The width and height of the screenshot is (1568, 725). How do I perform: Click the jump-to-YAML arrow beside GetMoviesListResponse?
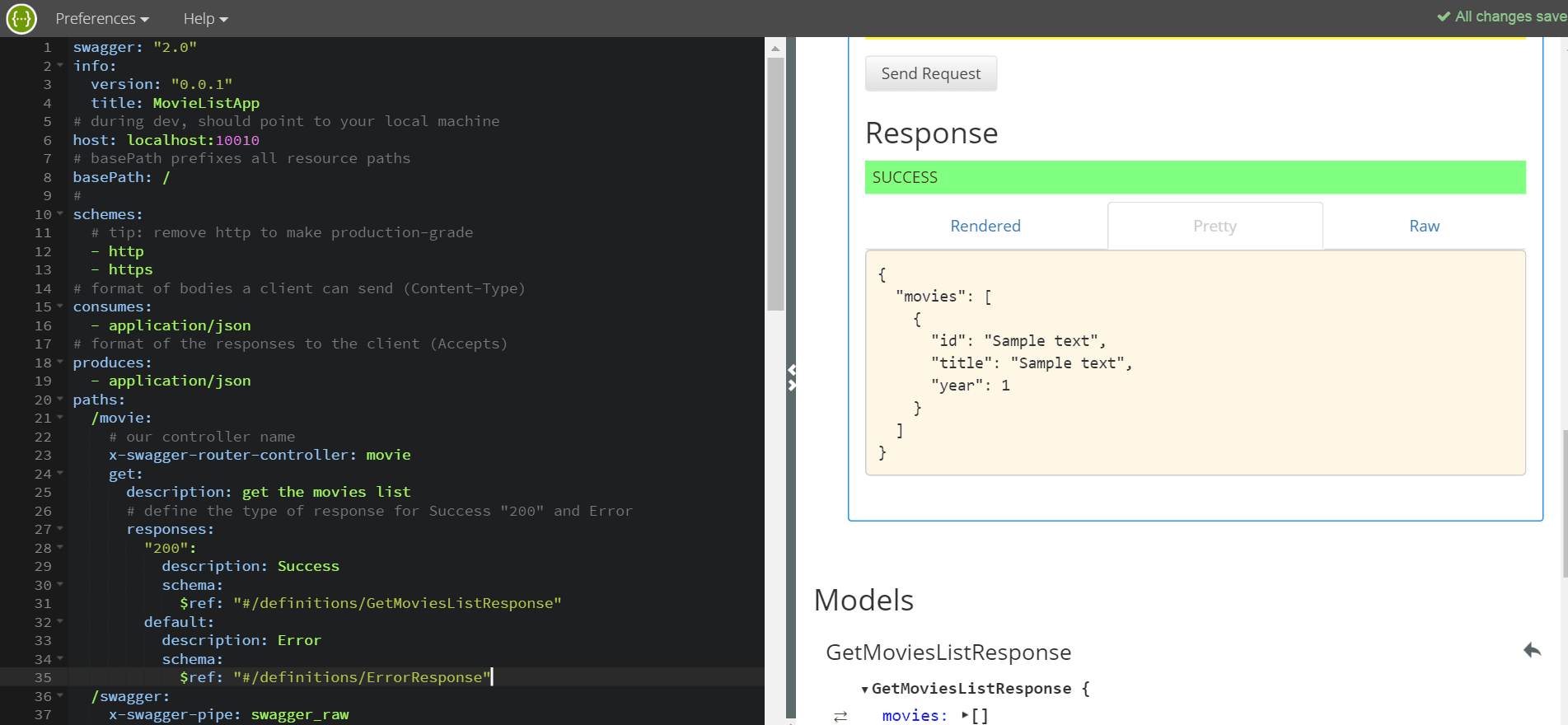(1532, 651)
